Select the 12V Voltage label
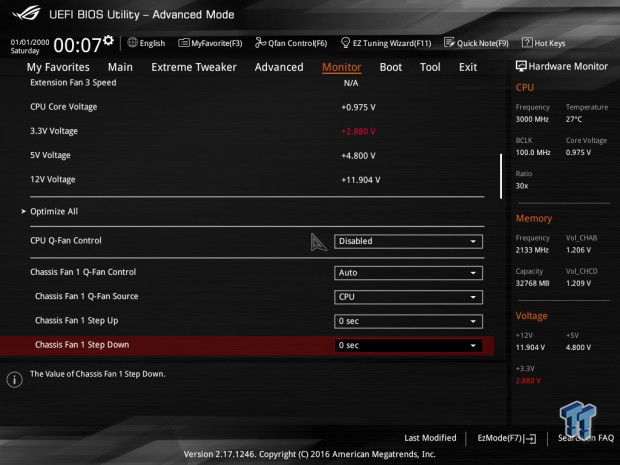The height and width of the screenshot is (465, 620). pos(53,180)
